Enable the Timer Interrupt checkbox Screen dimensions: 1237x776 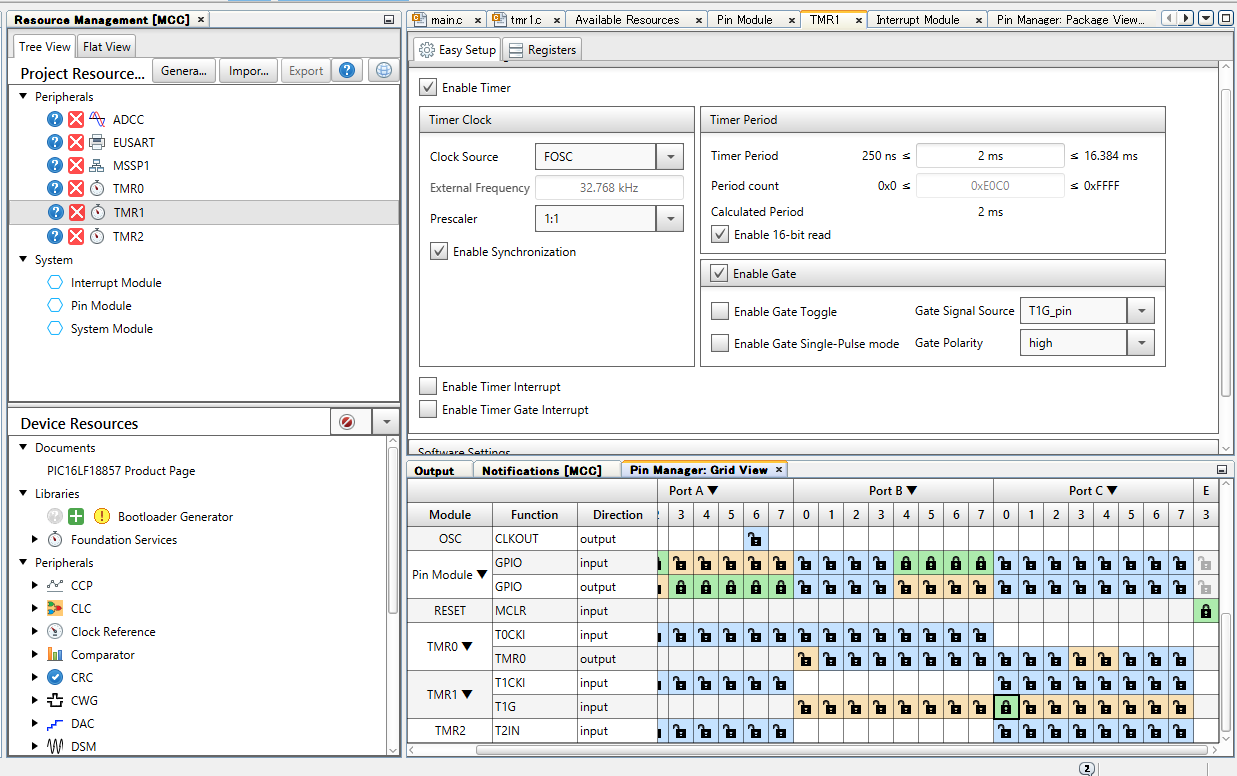[x=428, y=387]
